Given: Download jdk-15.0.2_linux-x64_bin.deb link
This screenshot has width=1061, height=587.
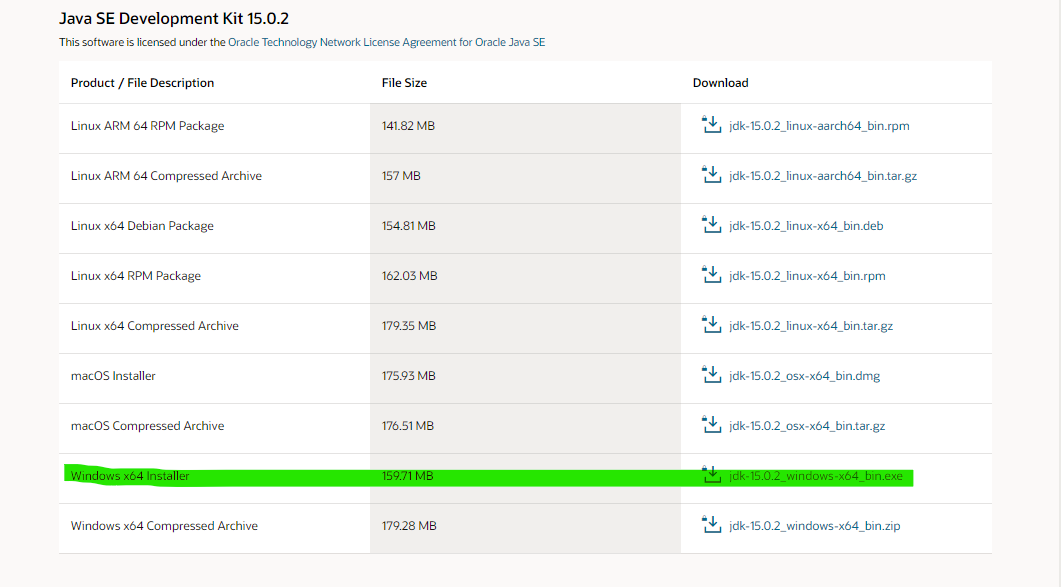Looking at the screenshot, I should pyautogui.click(x=806, y=226).
